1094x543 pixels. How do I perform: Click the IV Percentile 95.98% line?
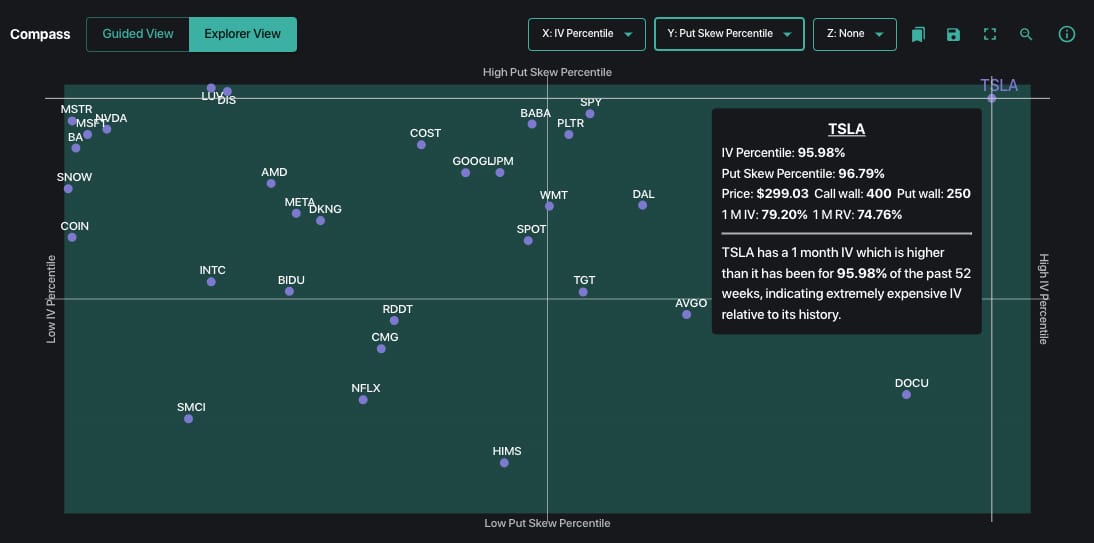pos(784,153)
